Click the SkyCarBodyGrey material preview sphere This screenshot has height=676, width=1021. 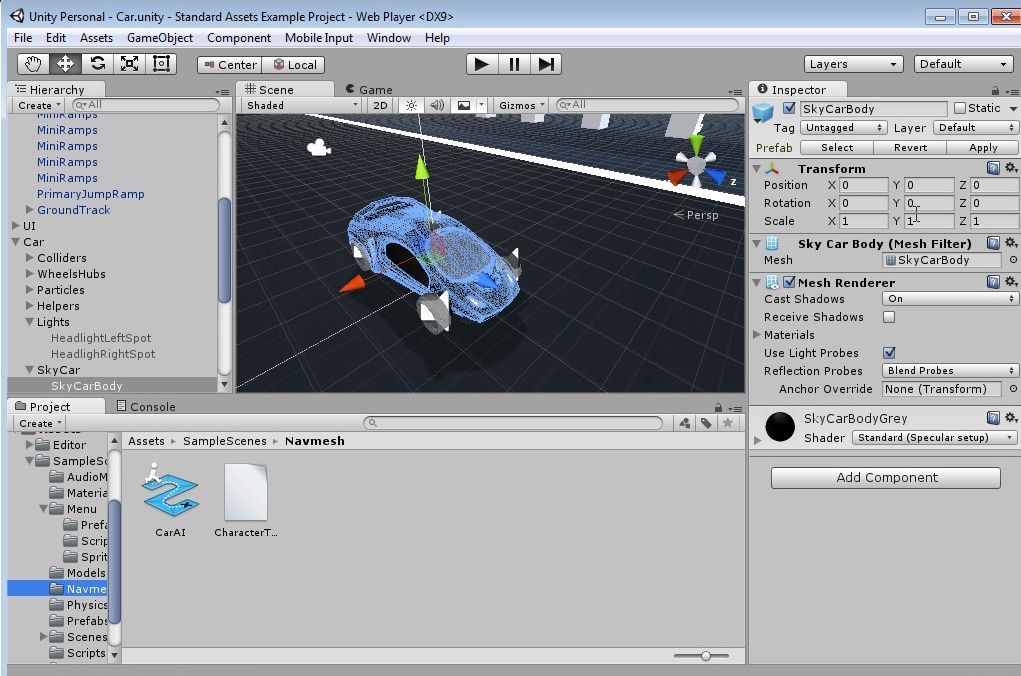780,427
